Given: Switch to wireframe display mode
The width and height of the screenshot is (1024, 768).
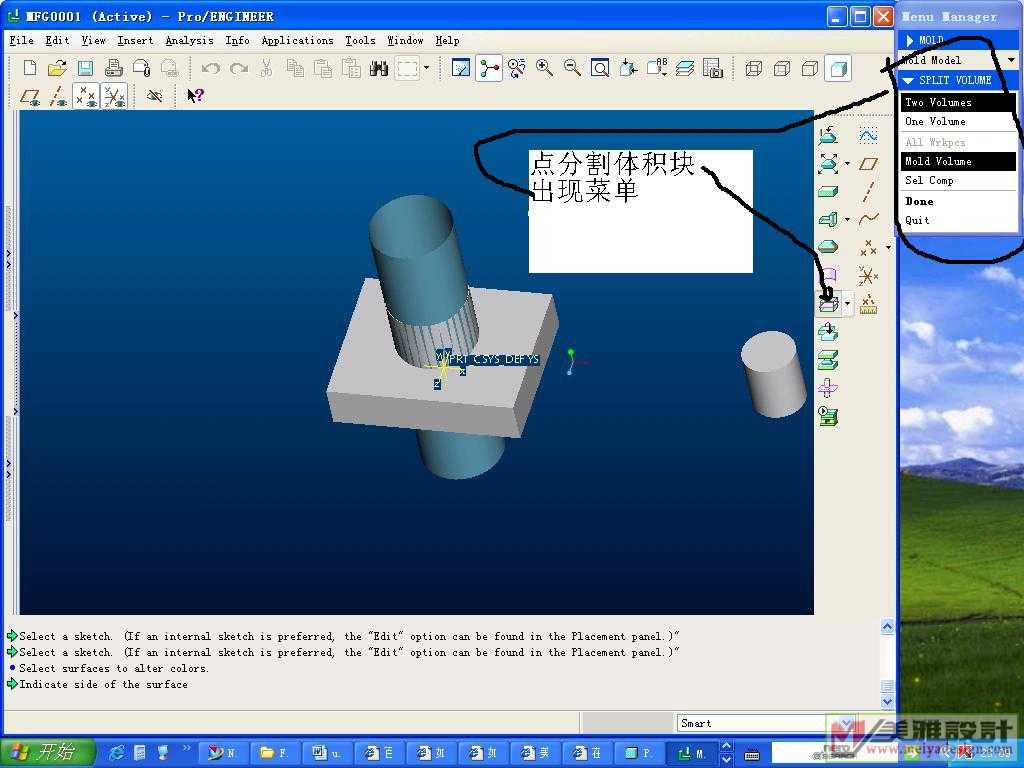Looking at the screenshot, I should click(754, 68).
